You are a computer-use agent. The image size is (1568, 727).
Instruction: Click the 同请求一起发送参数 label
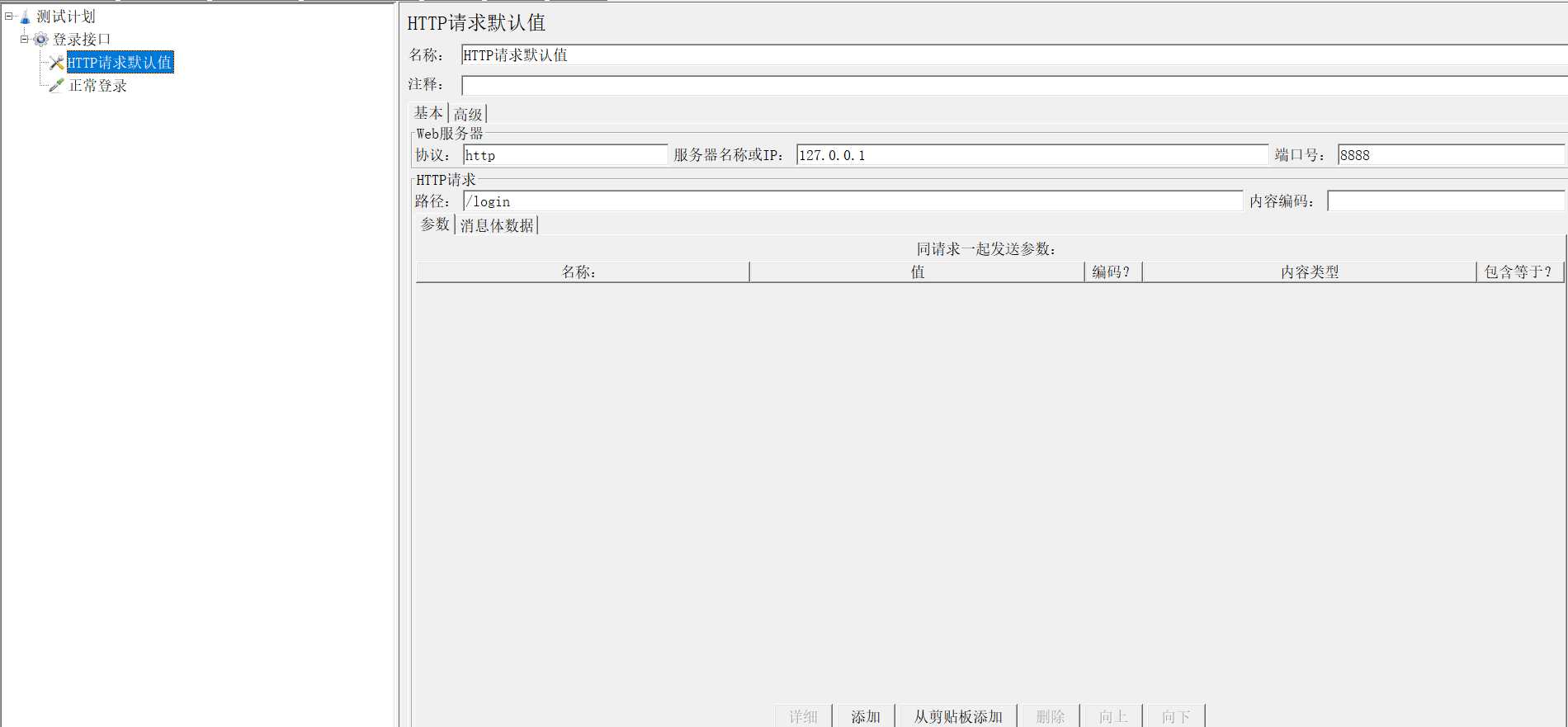[x=986, y=249]
